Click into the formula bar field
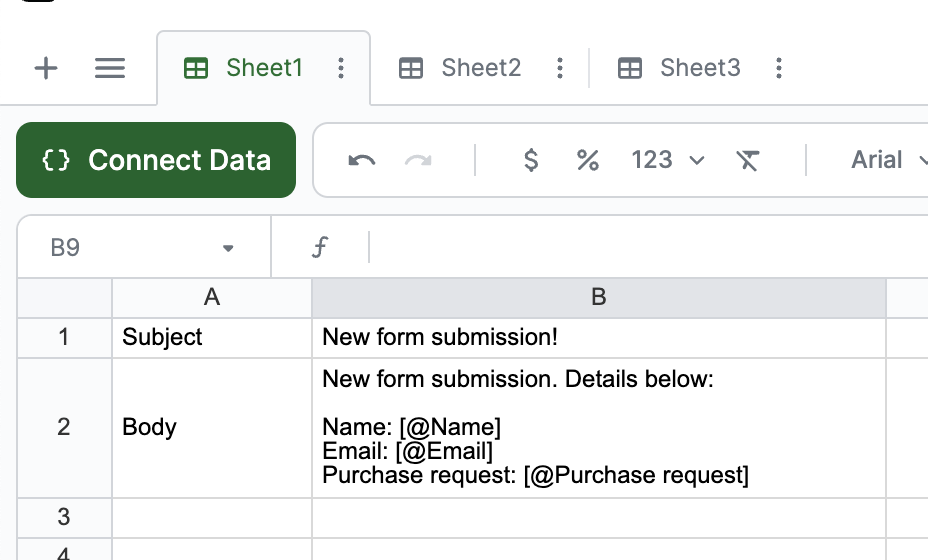928x560 pixels. coord(640,248)
